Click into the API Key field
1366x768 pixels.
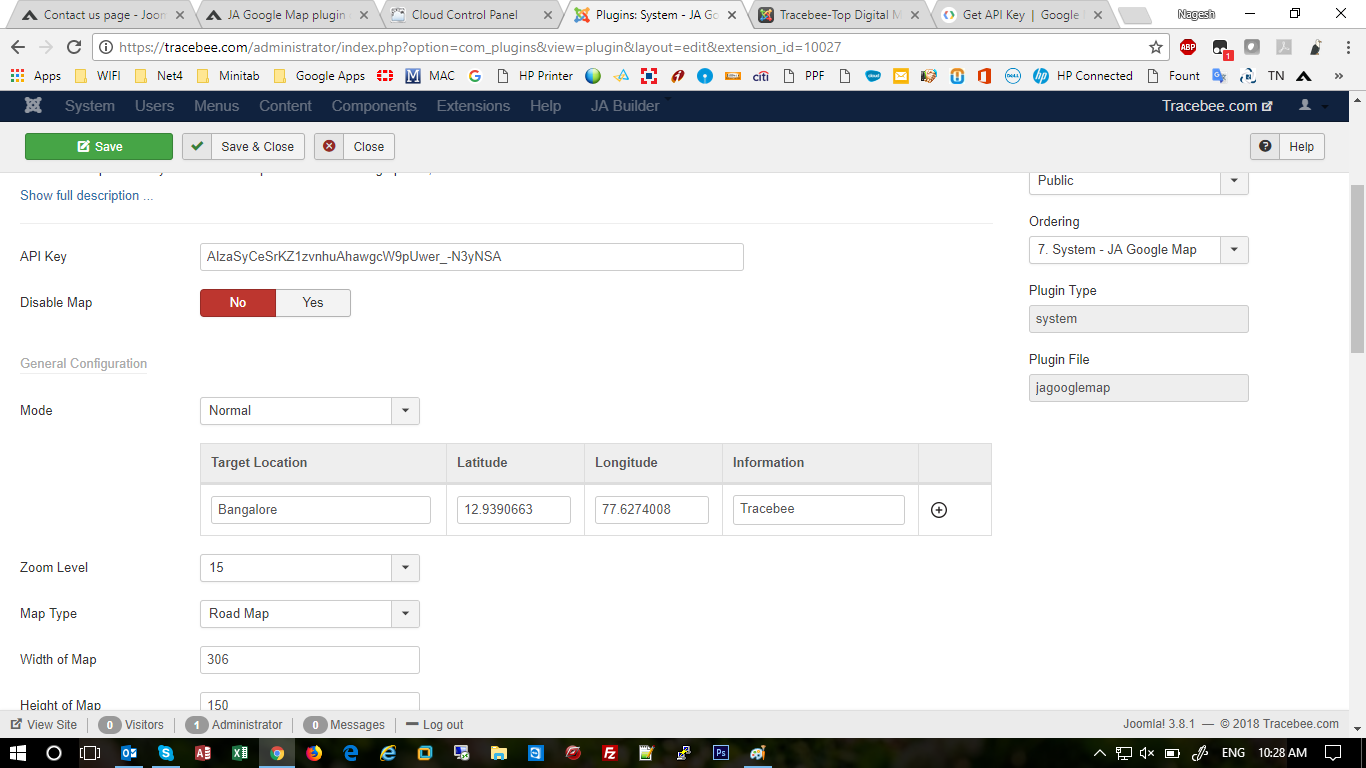[x=472, y=257]
